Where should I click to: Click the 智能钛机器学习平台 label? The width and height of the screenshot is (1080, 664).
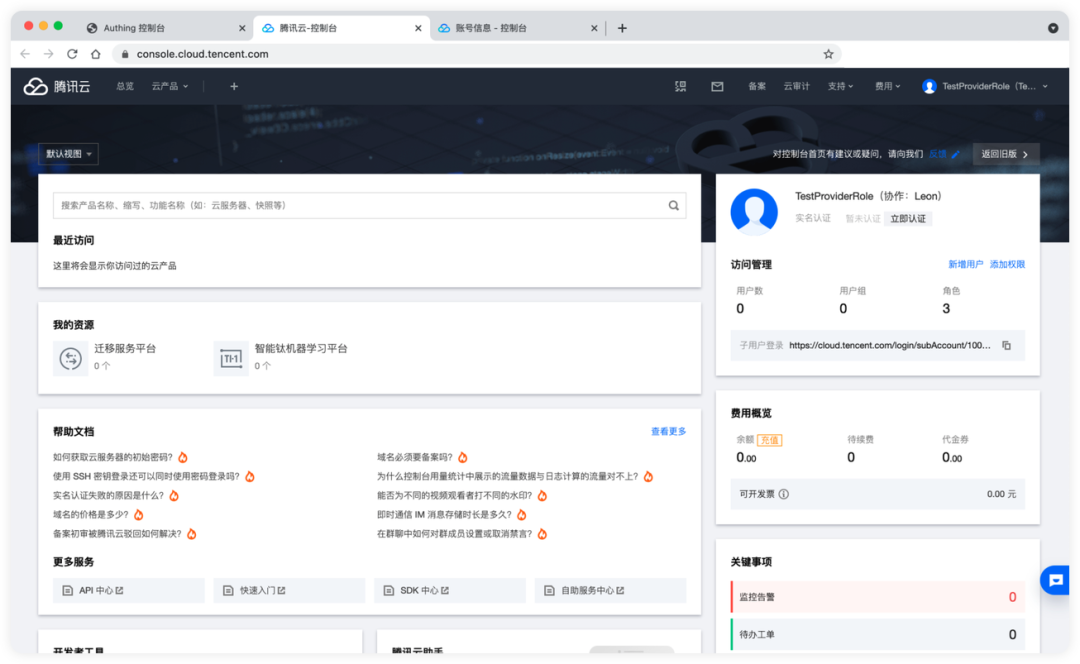tap(301, 349)
